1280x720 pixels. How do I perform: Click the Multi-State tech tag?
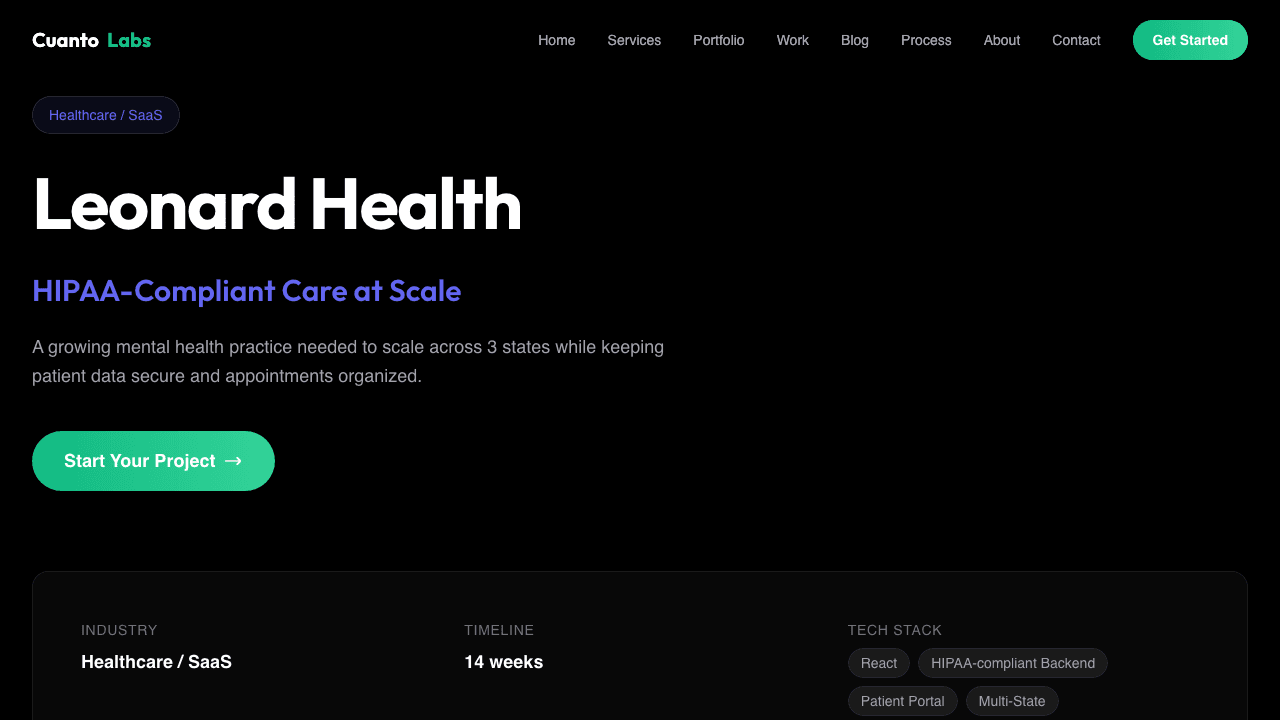(1012, 701)
